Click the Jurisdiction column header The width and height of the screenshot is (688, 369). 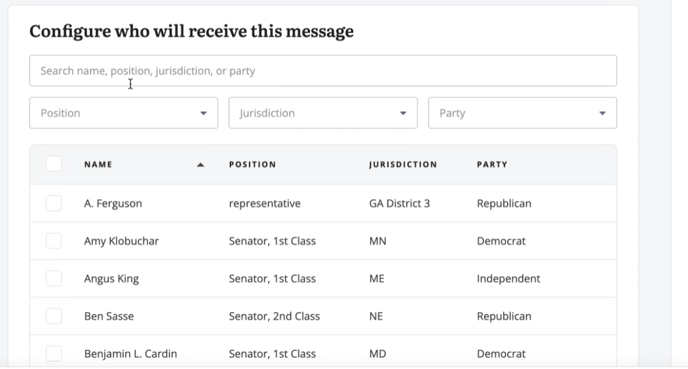click(x=403, y=165)
